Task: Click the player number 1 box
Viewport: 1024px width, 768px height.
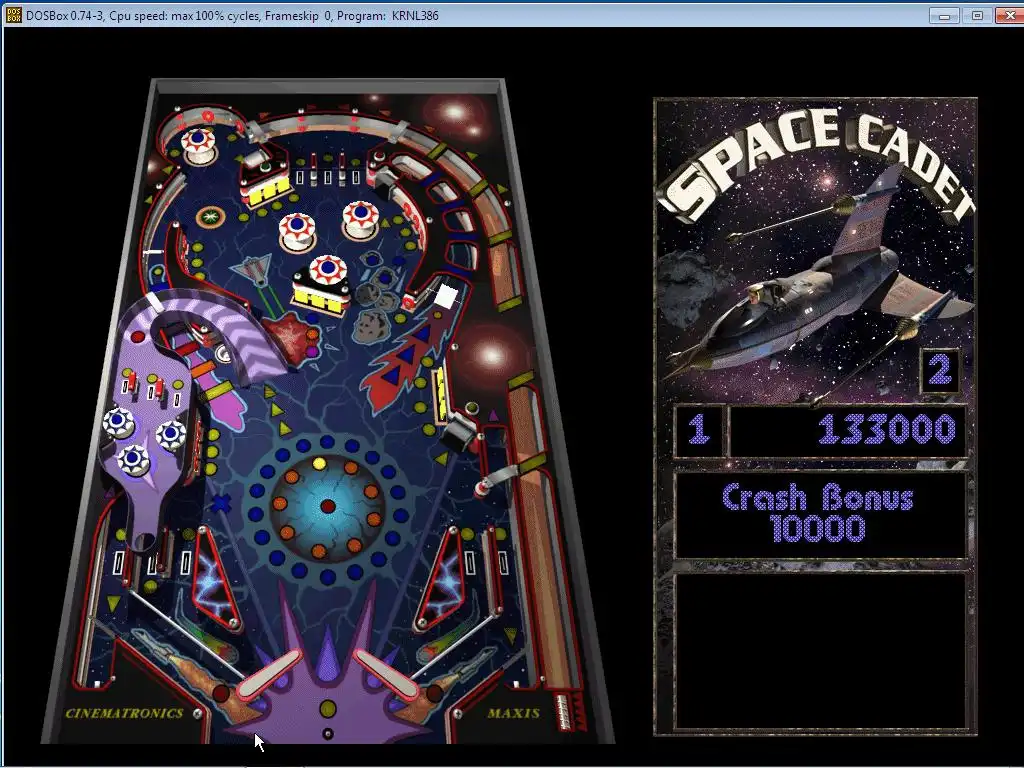Action: [699, 430]
